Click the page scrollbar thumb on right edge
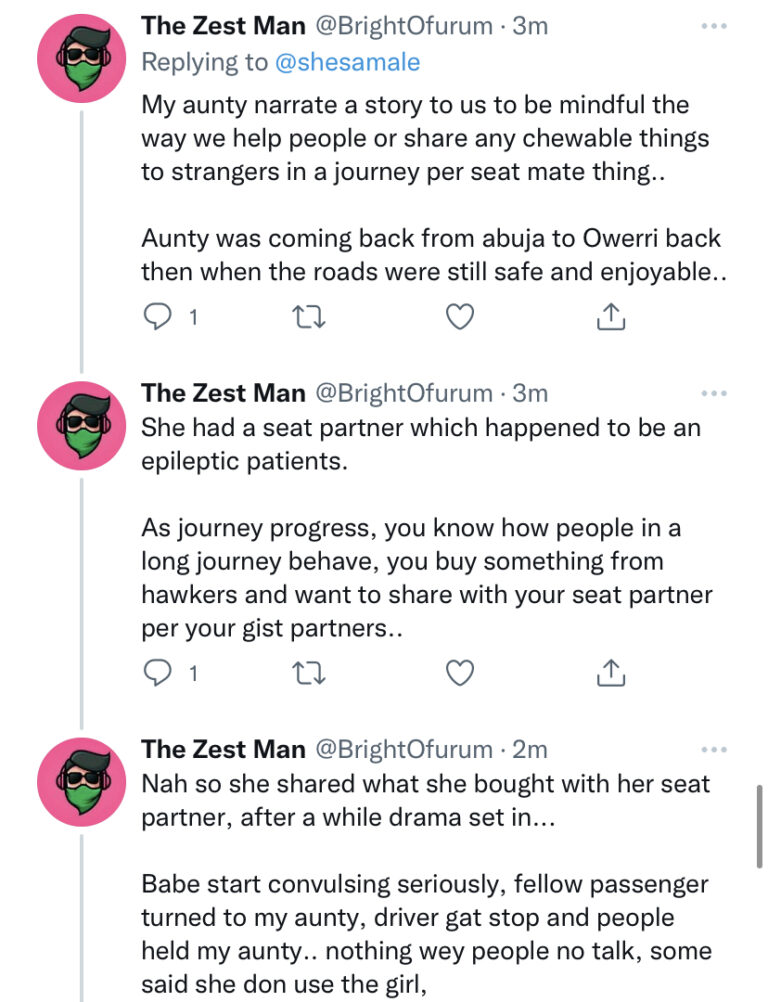Viewport: 768px width, 1002px height. tap(759, 825)
